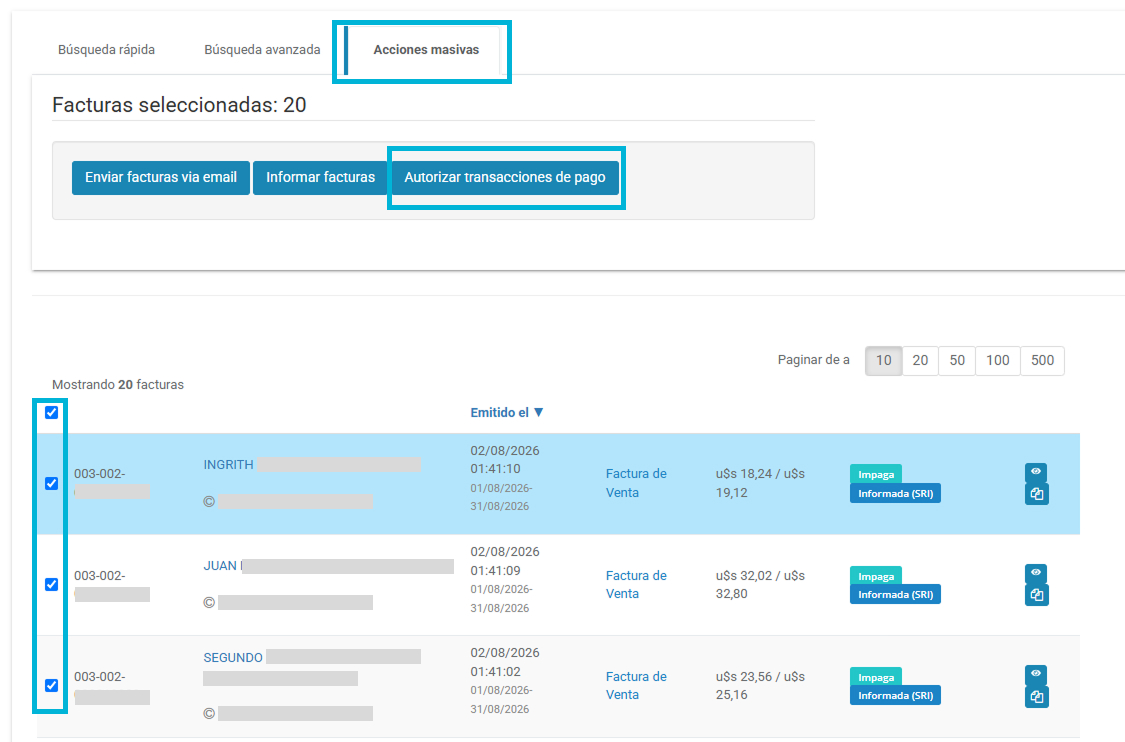Viewport: 1125px width, 742px height.
Task: Set pagination to 50 per page
Action: 957,360
